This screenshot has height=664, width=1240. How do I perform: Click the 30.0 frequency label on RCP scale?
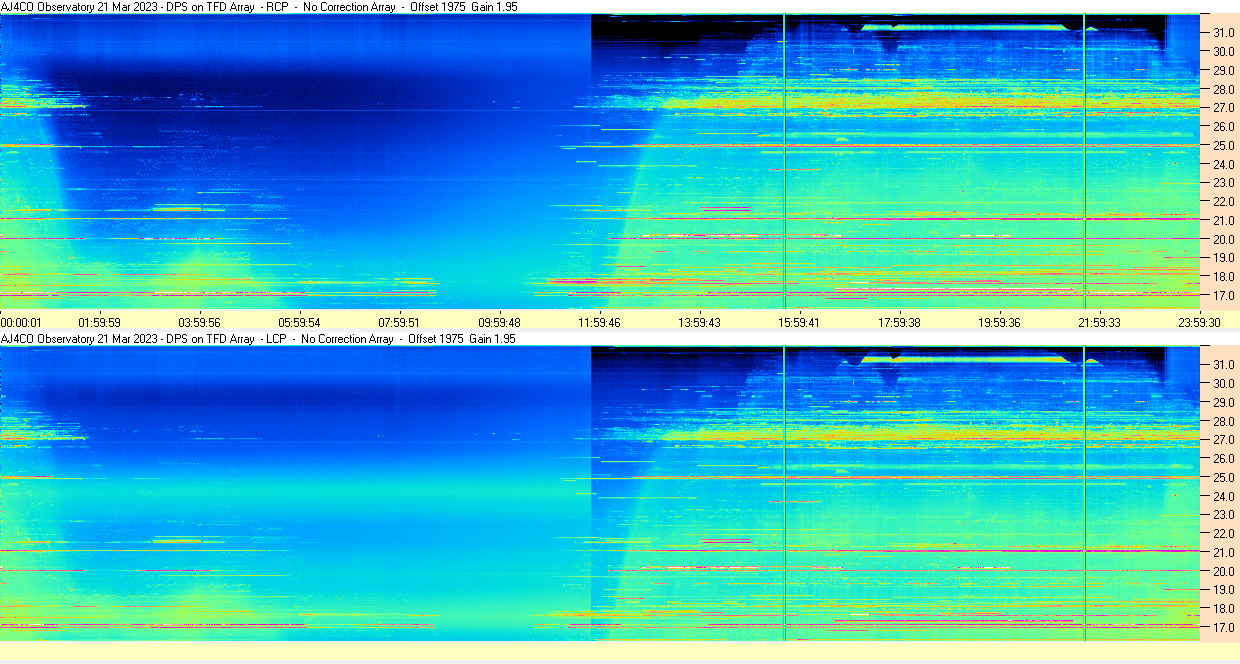1224,51
